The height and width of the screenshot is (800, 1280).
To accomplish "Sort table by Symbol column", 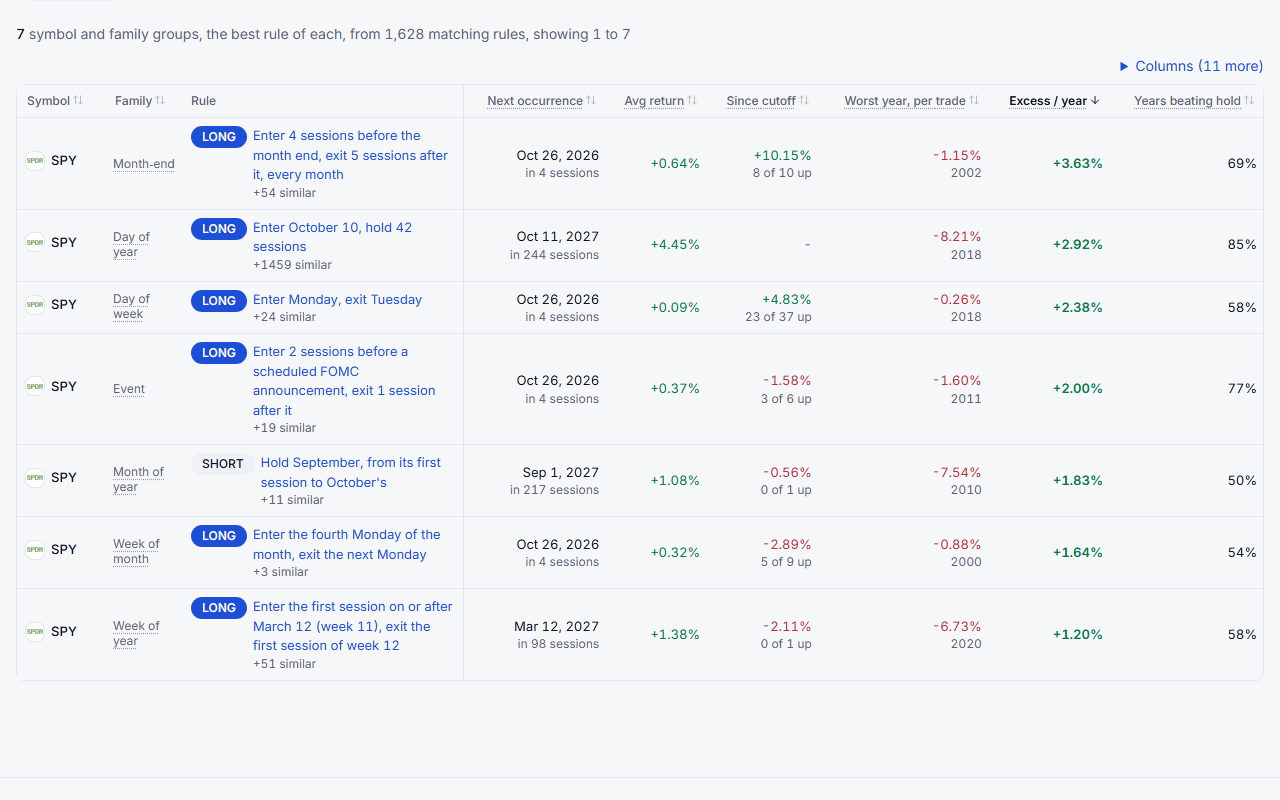I will pyautogui.click(x=55, y=101).
